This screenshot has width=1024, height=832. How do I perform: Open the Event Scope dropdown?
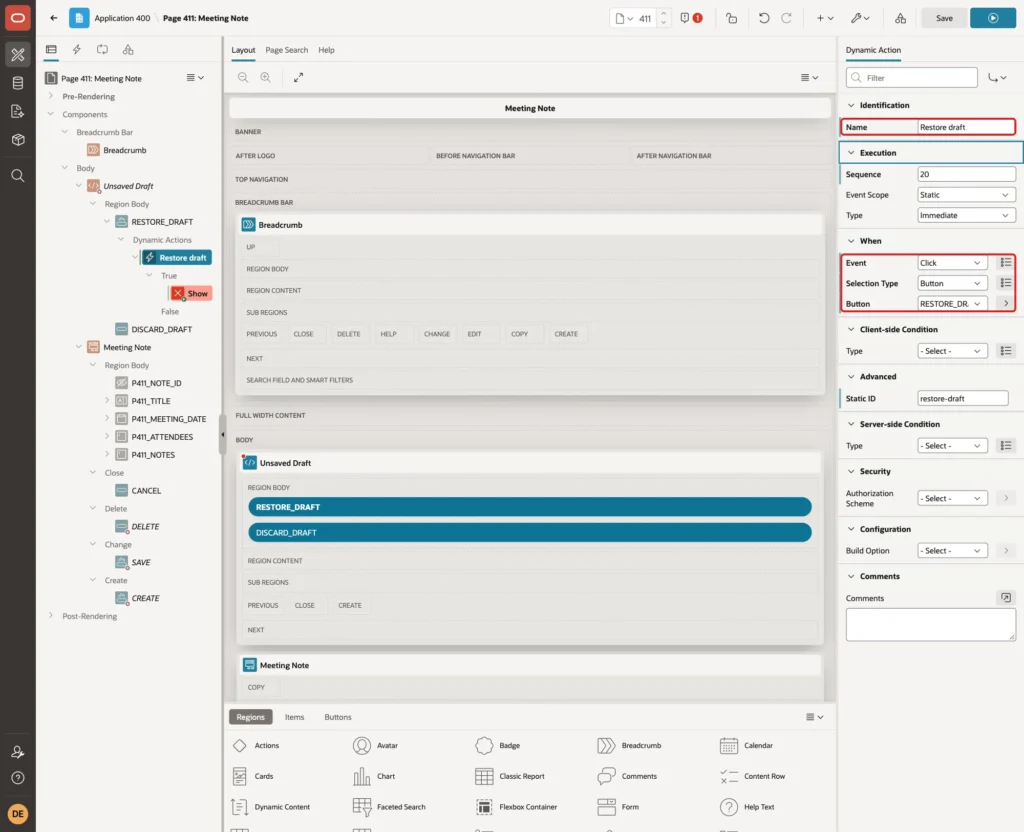point(966,195)
